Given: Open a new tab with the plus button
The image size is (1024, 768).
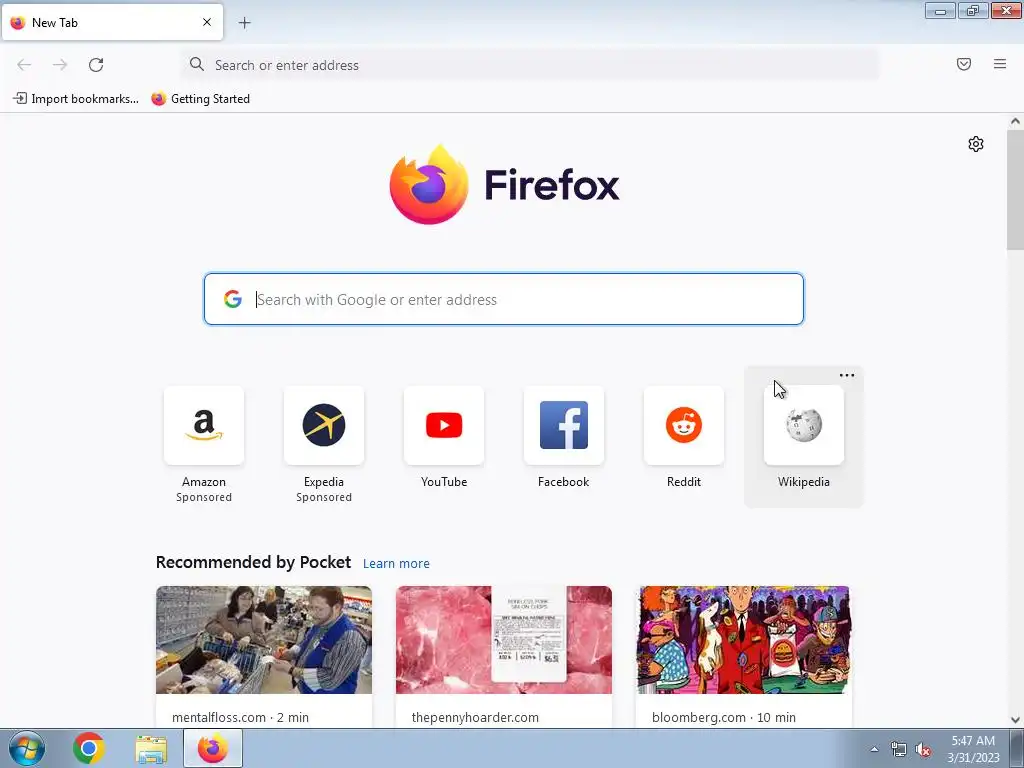Looking at the screenshot, I should click(x=244, y=23).
